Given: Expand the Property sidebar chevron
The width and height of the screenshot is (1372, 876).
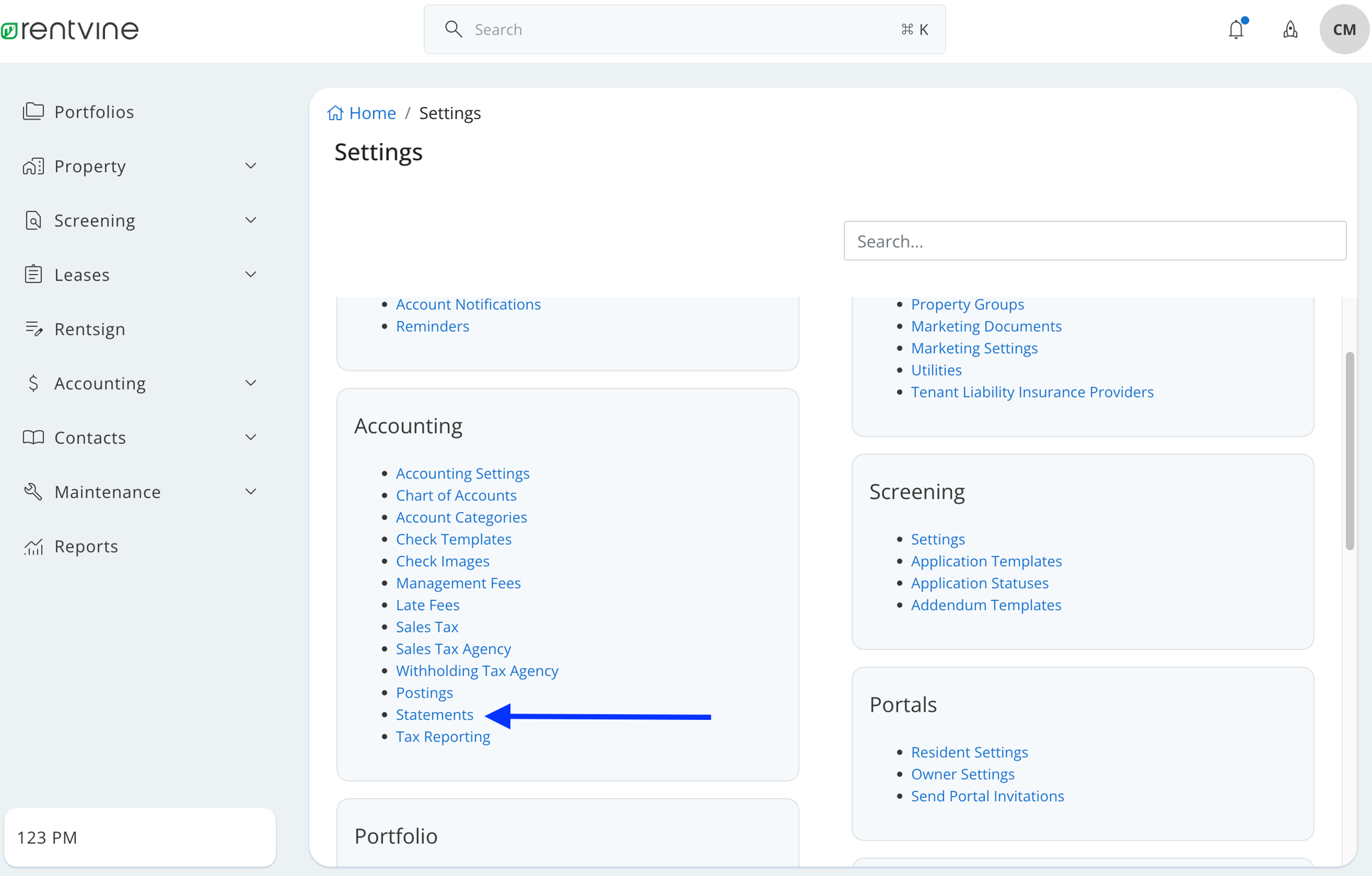Looking at the screenshot, I should click(251, 165).
